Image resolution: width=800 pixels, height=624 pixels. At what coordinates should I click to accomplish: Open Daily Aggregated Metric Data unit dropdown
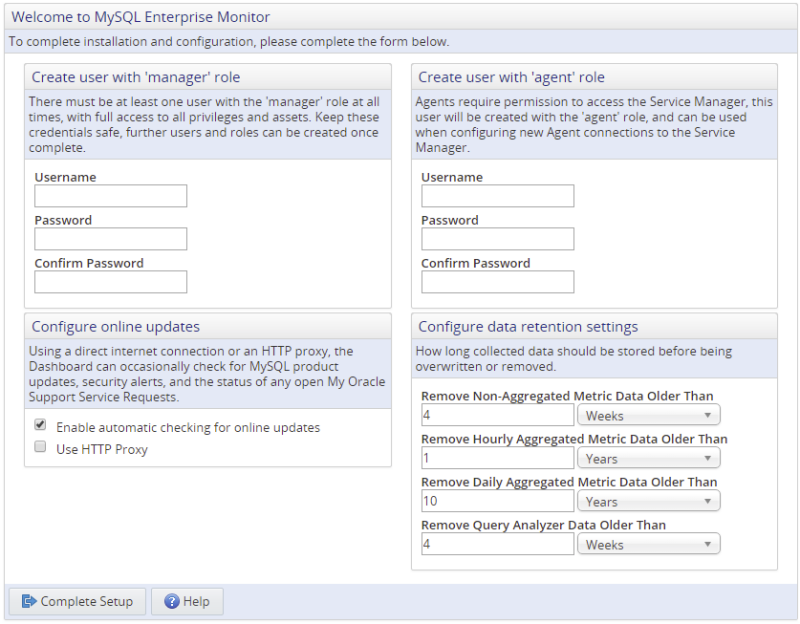pos(648,501)
